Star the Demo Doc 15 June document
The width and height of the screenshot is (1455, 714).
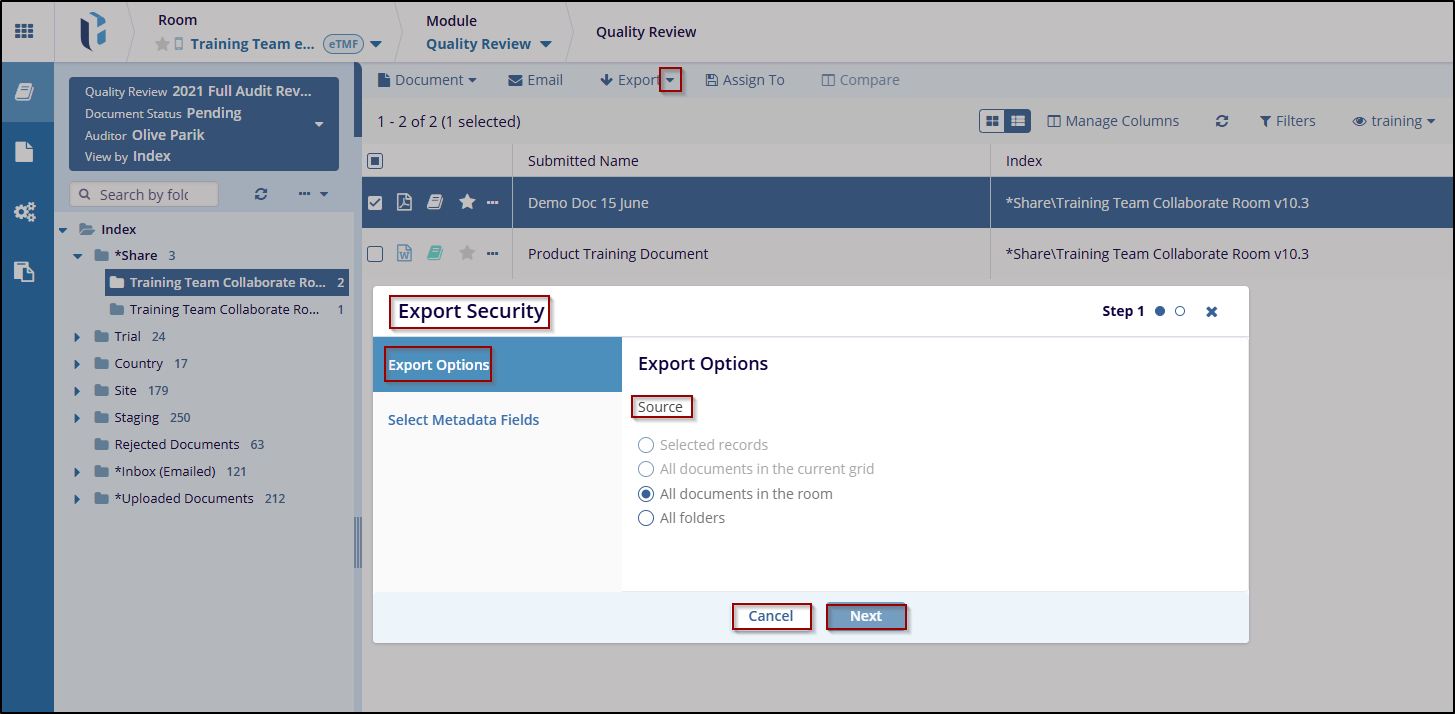[x=466, y=203]
